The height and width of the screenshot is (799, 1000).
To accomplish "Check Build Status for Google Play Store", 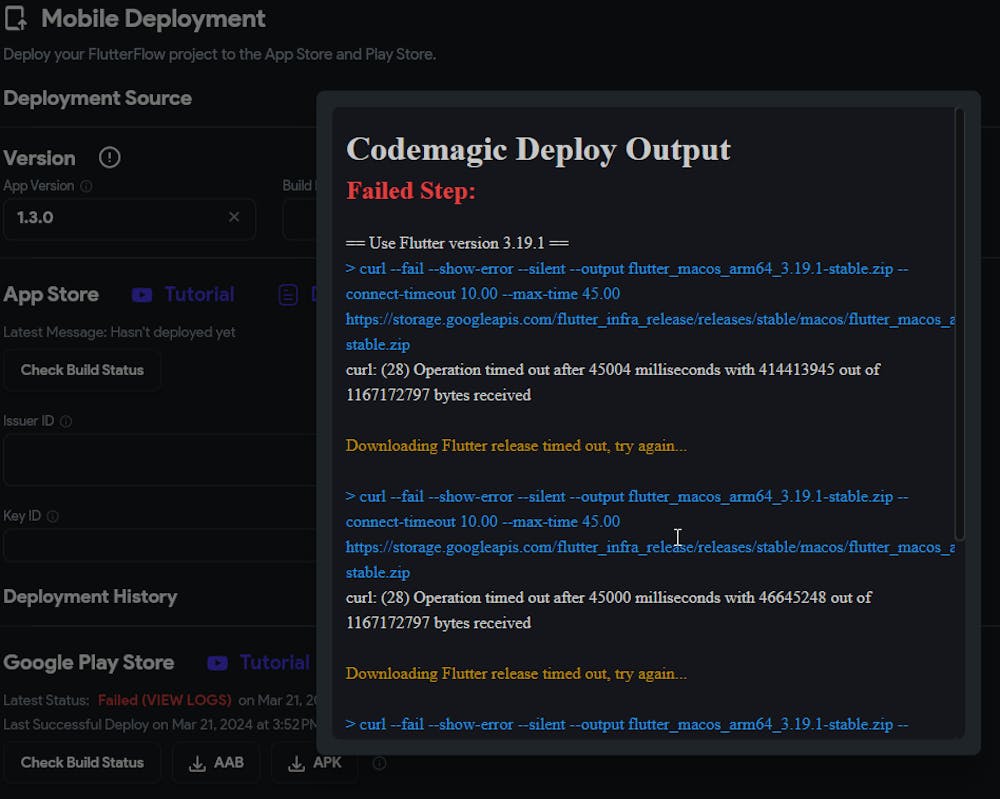I will coord(82,763).
